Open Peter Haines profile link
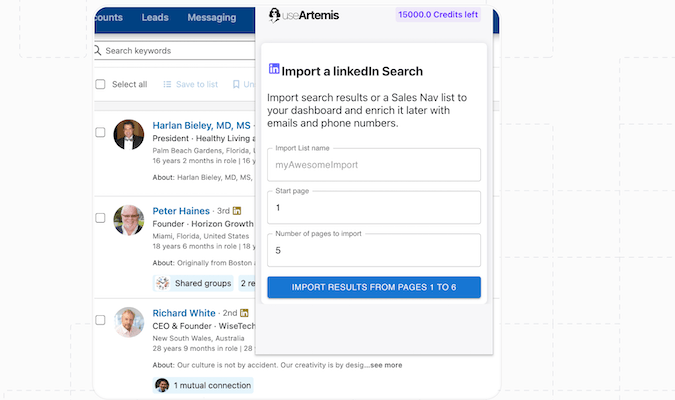This screenshot has height=400, width=675. [x=181, y=211]
